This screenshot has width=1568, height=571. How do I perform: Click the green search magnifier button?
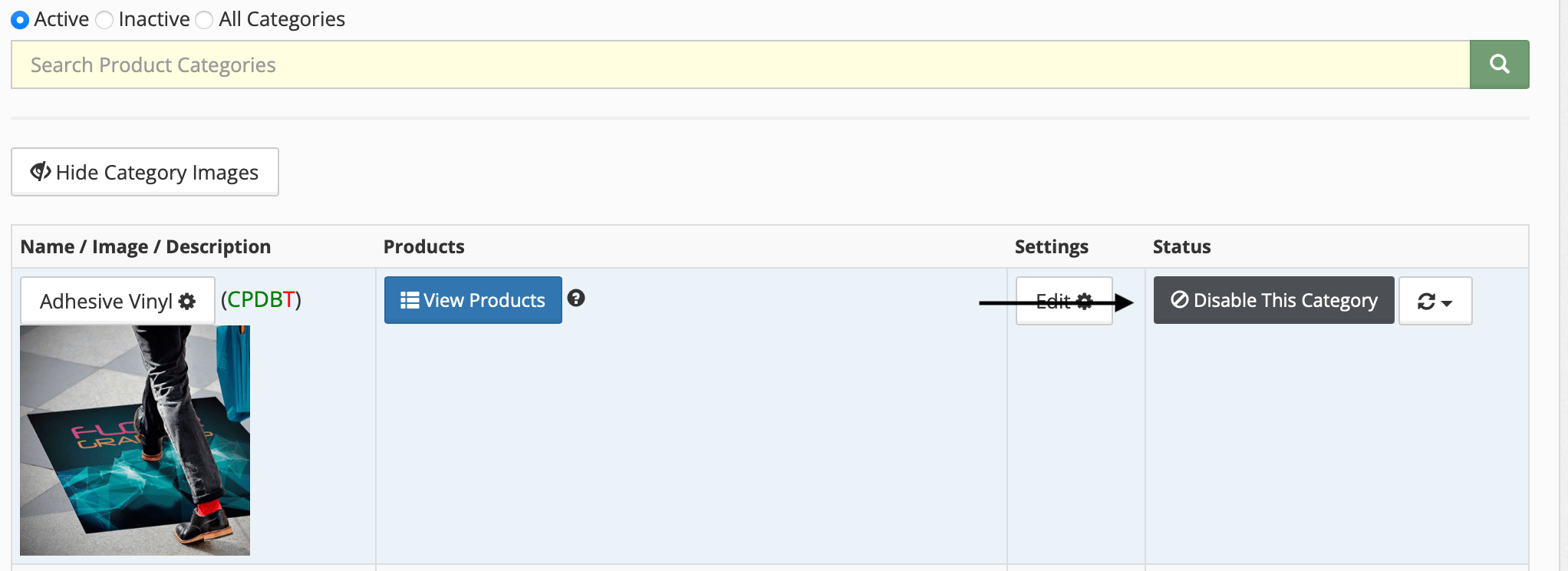click(1499, 64)
